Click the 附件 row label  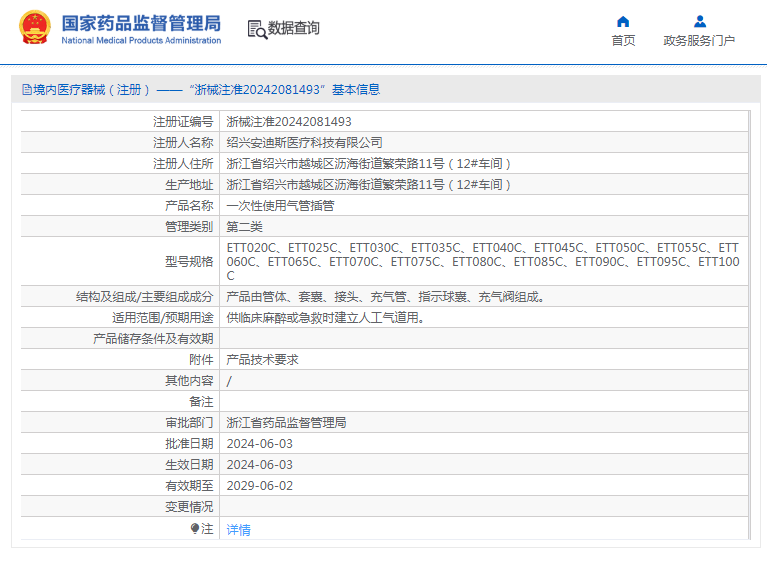201,360
